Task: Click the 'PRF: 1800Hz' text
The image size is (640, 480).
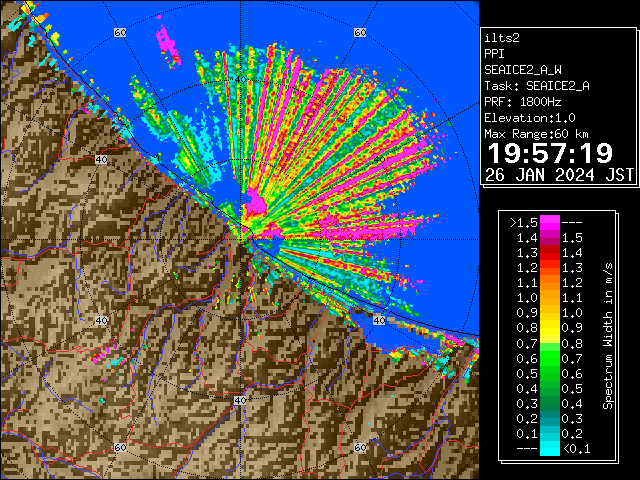Action: tap(522, 102)
